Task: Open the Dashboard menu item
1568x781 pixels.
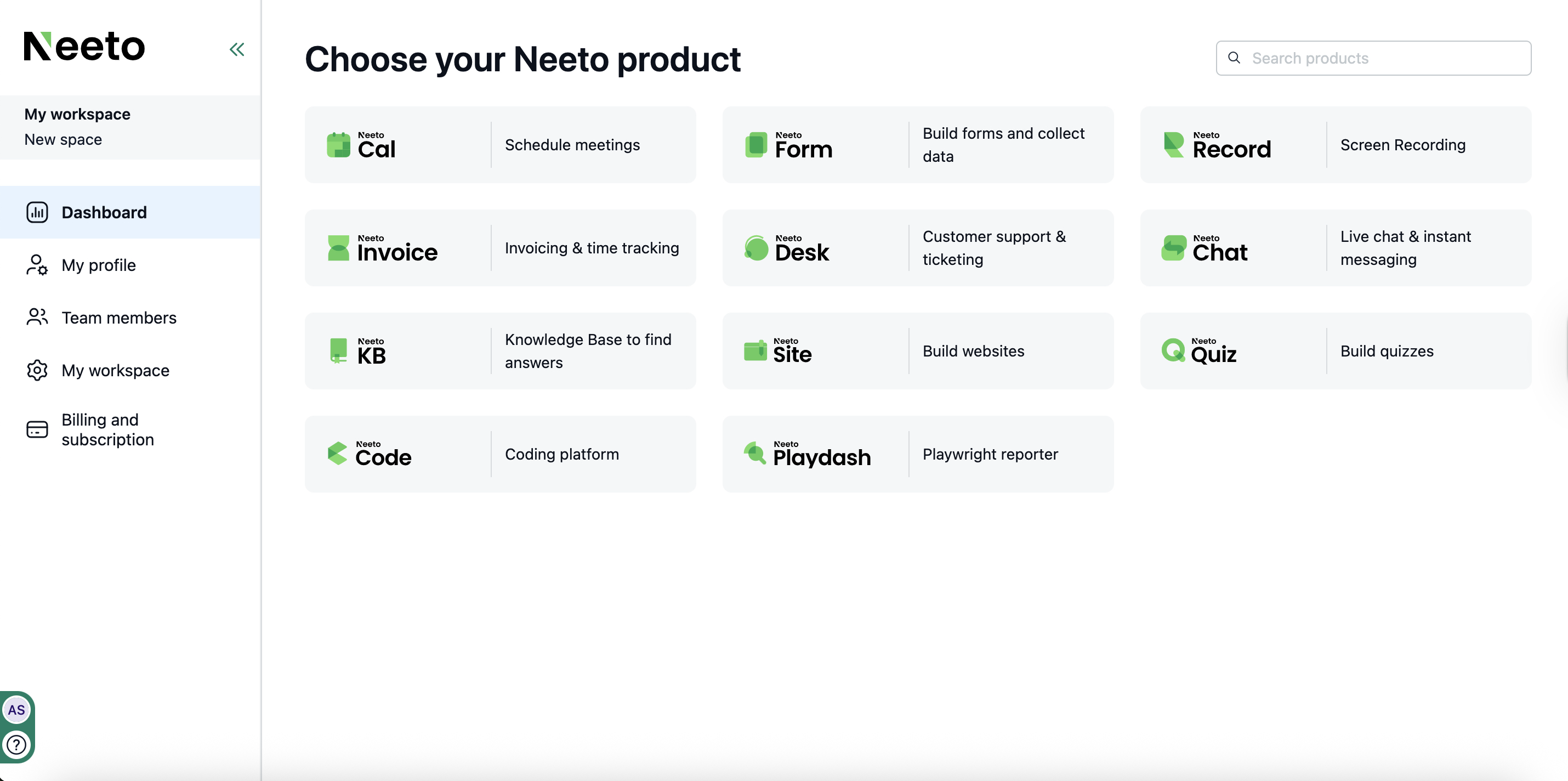Action: coord(130,212)
